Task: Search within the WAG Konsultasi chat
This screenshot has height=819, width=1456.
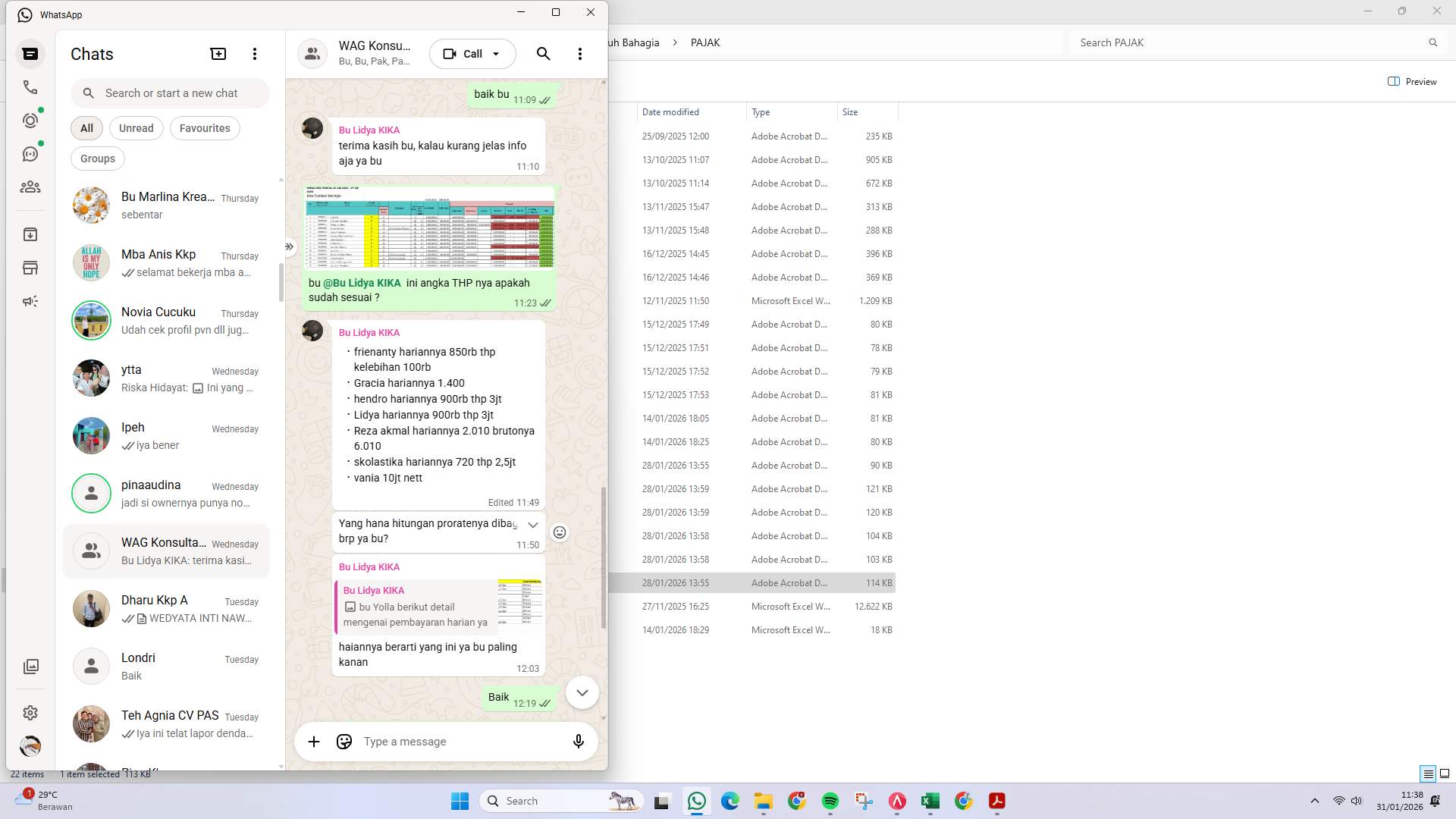Action: point(544,54)
